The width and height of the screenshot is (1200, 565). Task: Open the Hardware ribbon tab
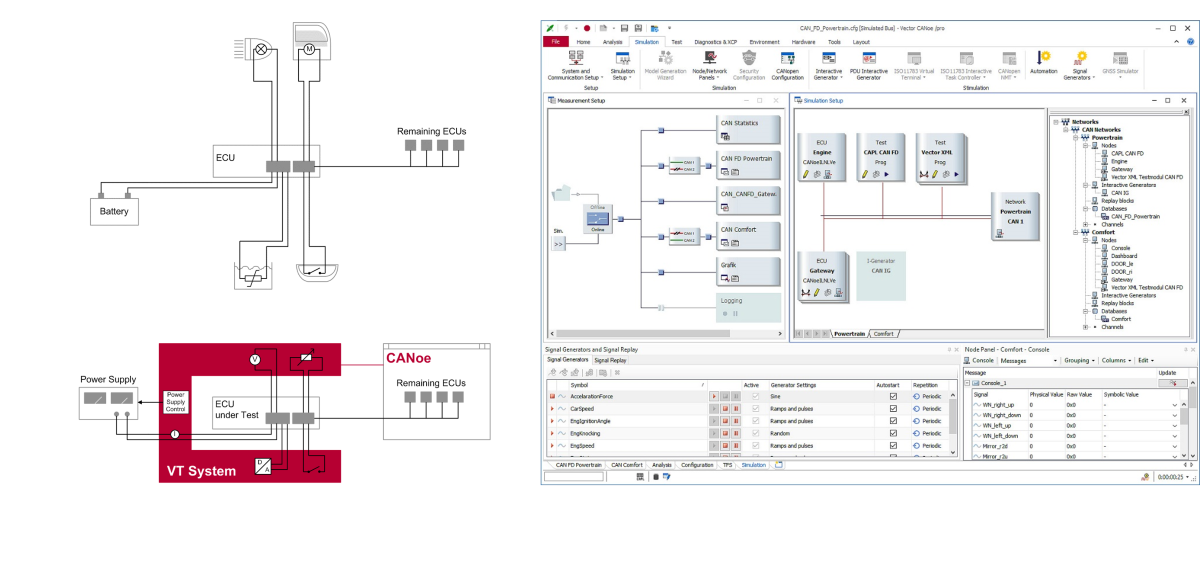click(803, 42)
